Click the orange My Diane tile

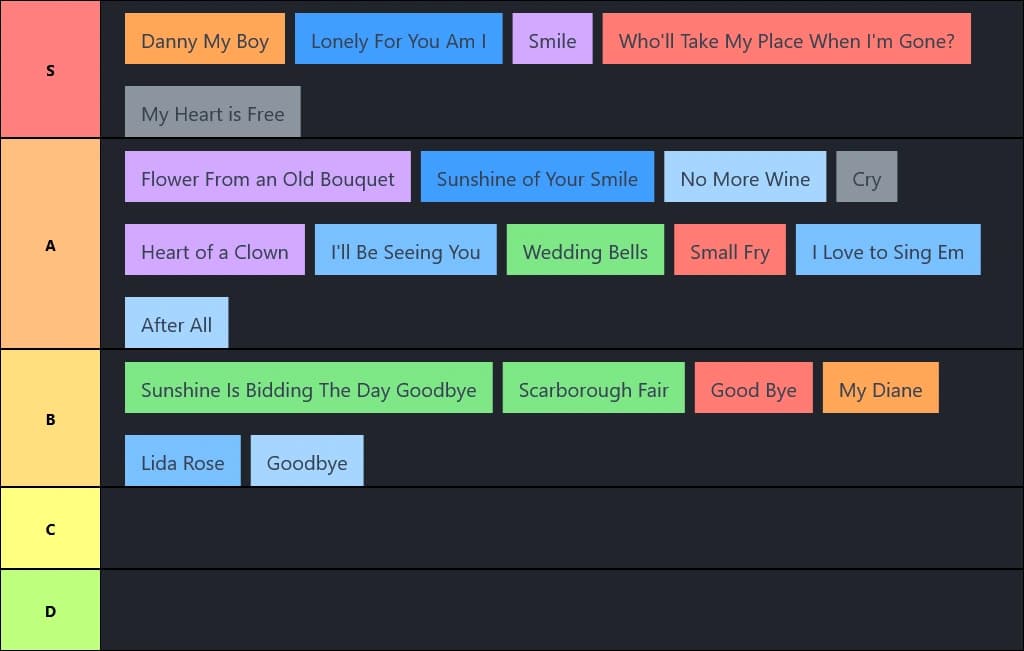tap(880, 388)
